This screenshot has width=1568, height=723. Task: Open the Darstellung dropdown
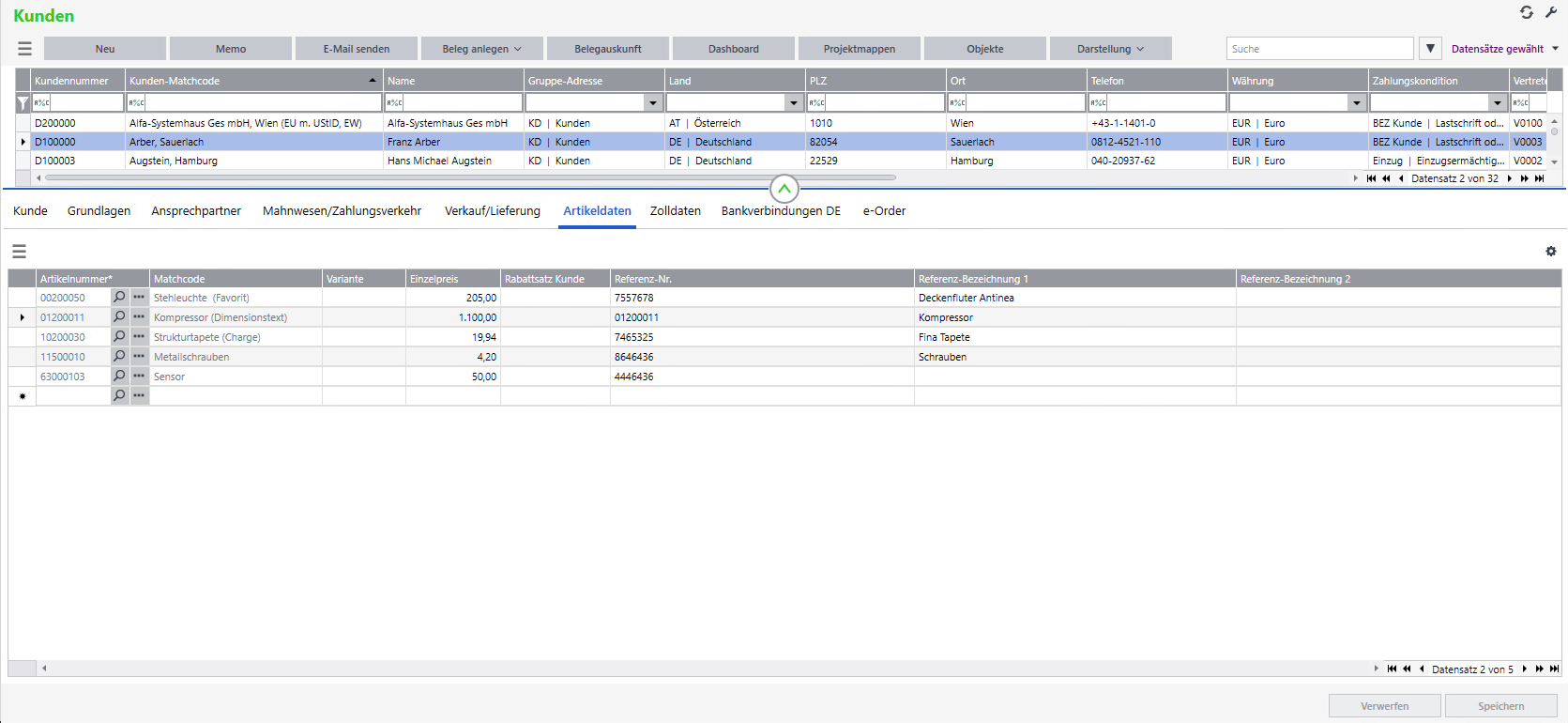click(x=1110, y=49)
